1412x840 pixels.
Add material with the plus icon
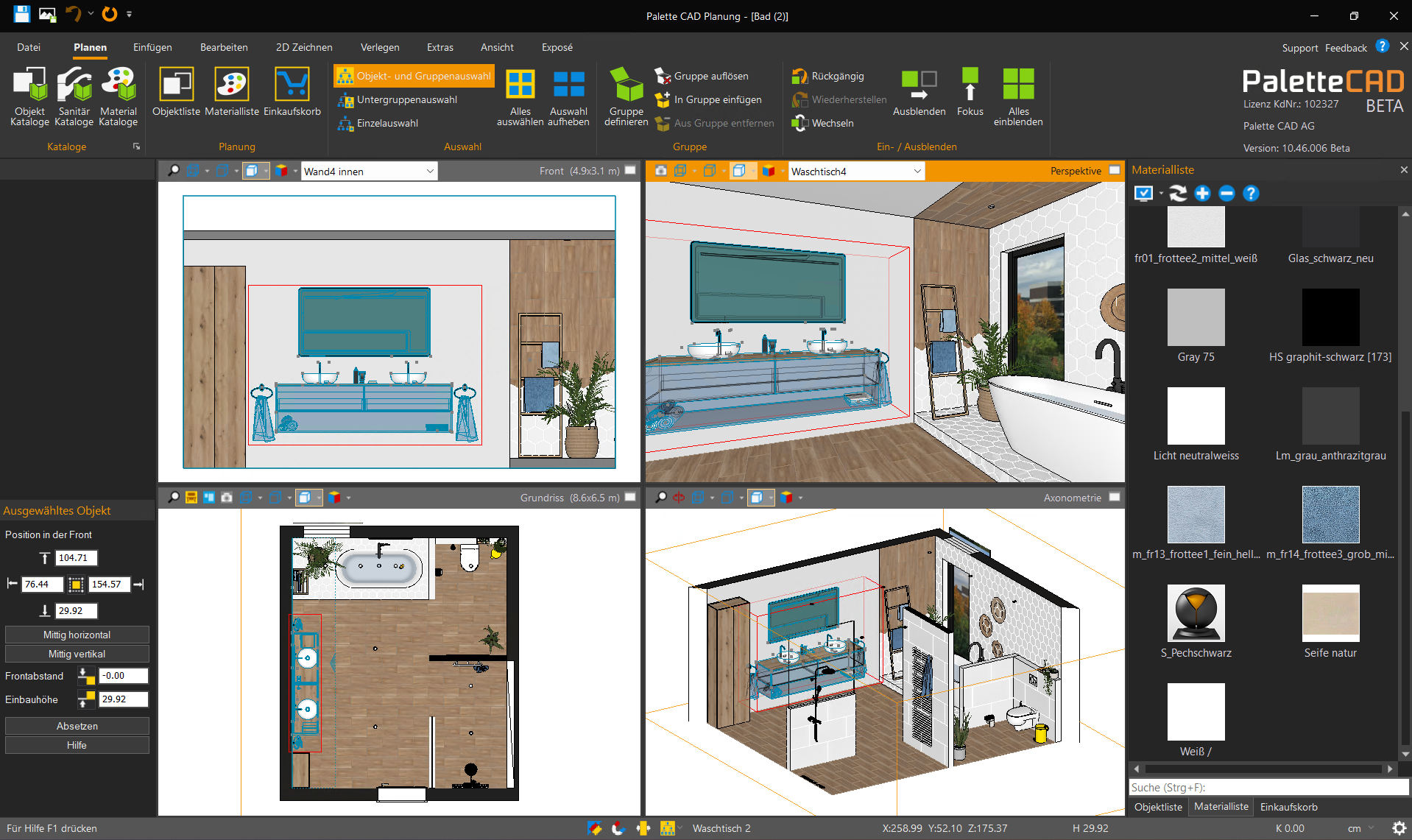tap(1203, 194)
